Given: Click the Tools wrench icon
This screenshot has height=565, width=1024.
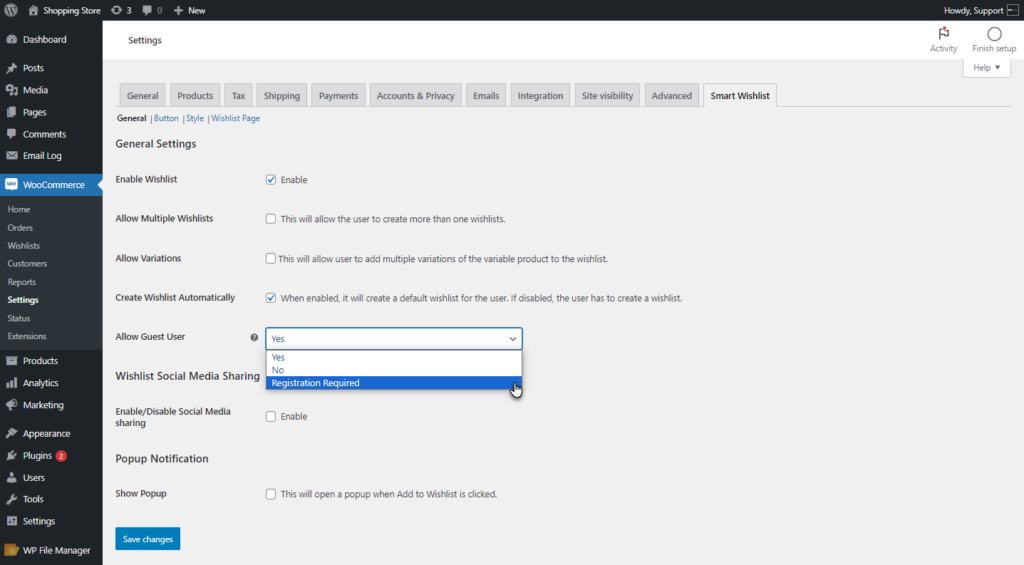Looking at the screenshot, I should coord(12,499).
